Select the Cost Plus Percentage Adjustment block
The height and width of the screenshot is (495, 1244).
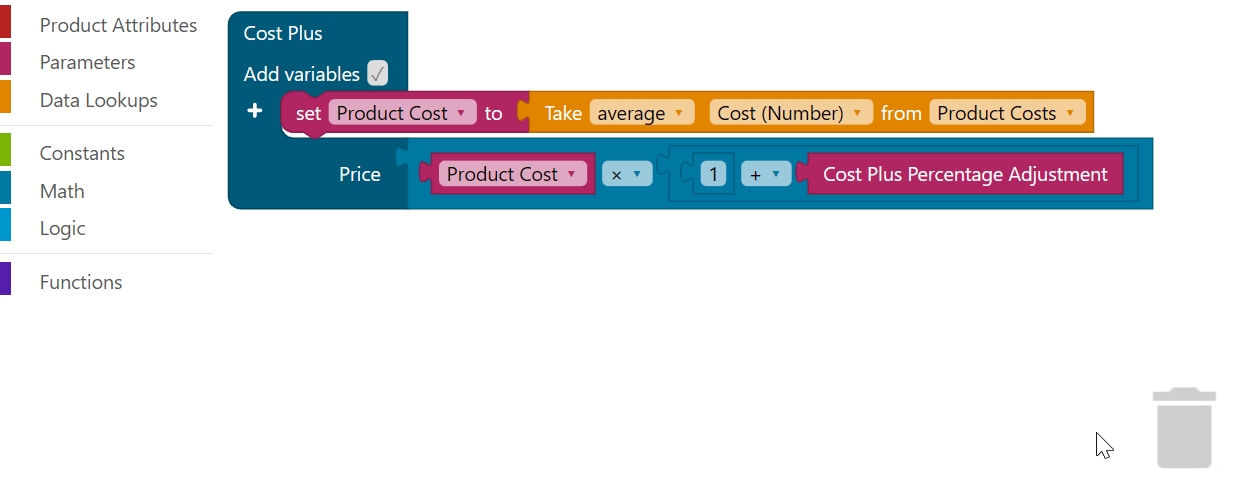(x=965, y=174)
